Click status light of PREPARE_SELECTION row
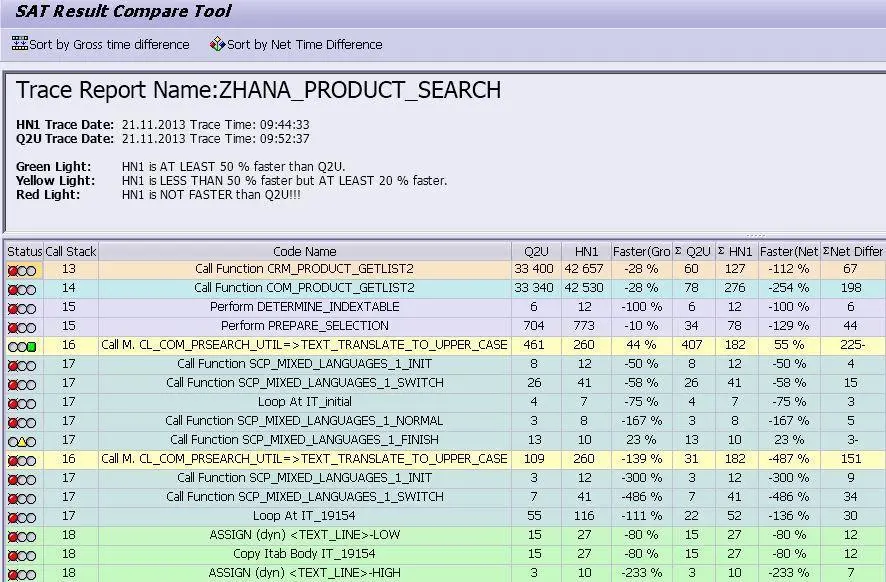Screen dimensions: 886x582 [21, 328]
